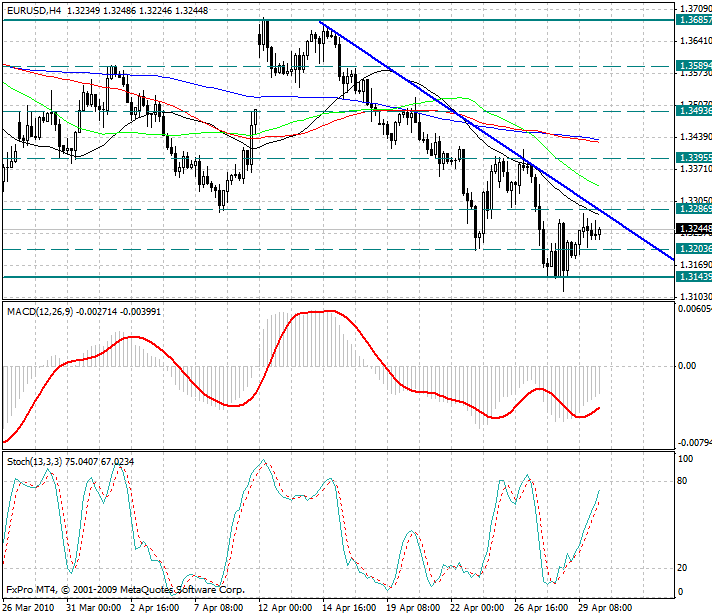712x615 pixels.
Task: Click the 26 Mar 2010 date label
Action: 29,608
